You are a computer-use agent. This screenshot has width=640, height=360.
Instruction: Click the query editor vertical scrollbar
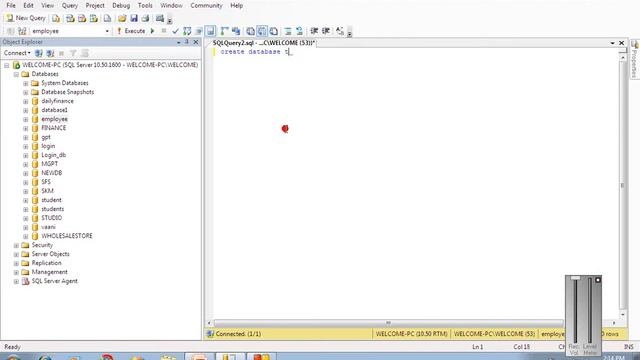(622, 185)
